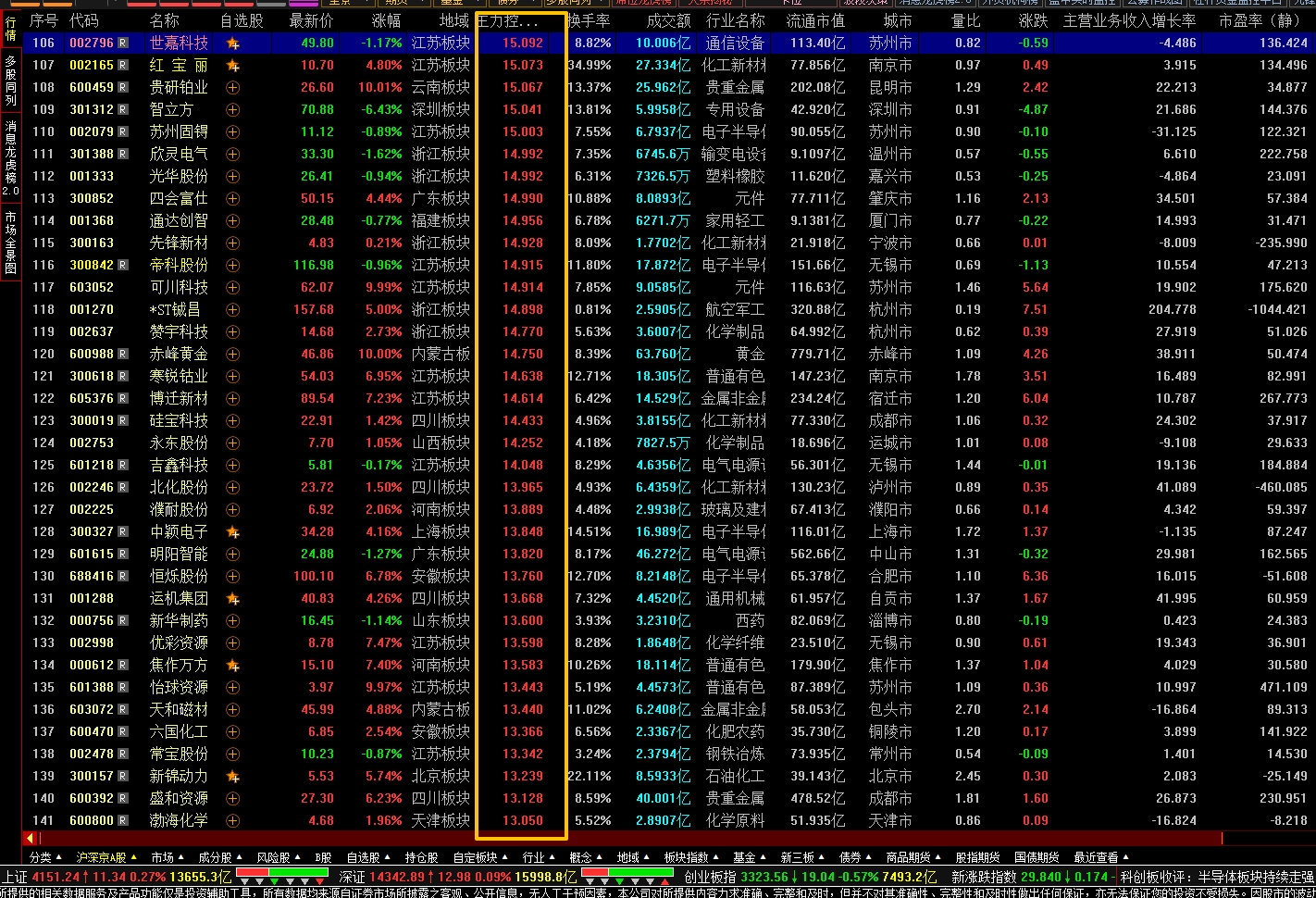Image resolution: width=1316 pixels, height=898 pixels.
Task: Expand the 行业 sector list
Action: click(x=540, y=857)
